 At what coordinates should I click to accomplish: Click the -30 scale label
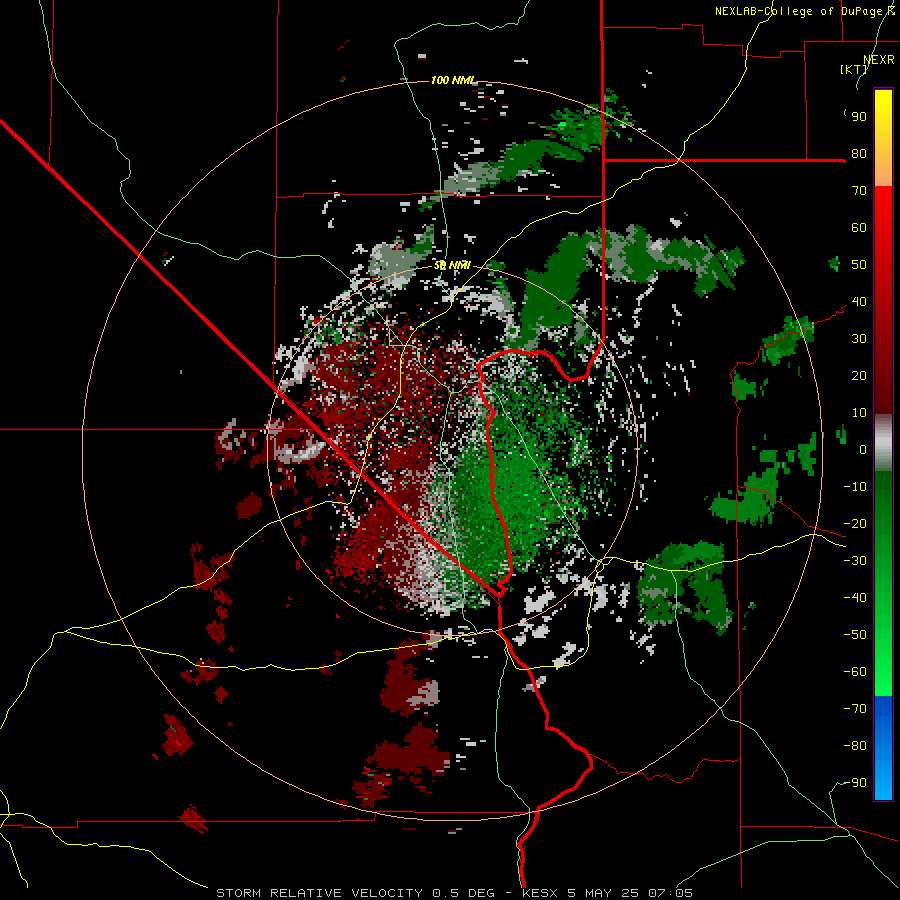click(855, 561)
